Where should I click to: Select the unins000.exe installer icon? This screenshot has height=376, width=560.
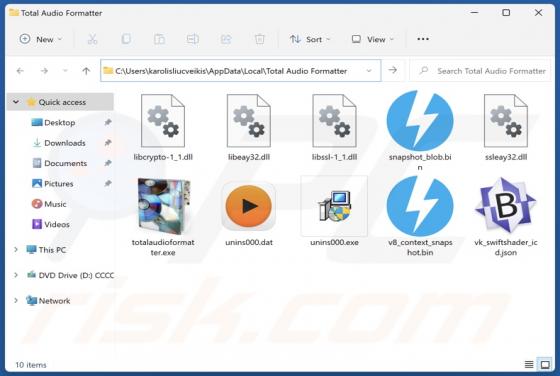[335, 206]
